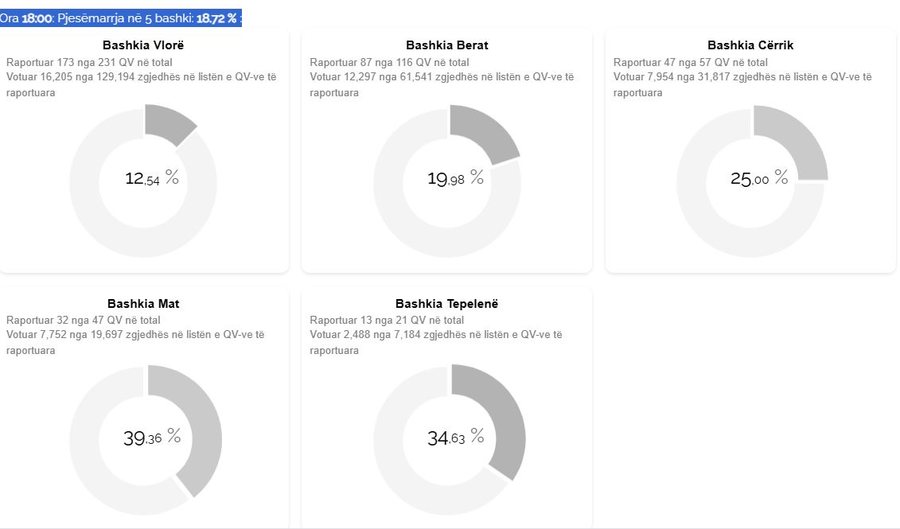Click the Bashkia Mat card title
Viewport: 900px width, 529px height.
tap(143, 304)
